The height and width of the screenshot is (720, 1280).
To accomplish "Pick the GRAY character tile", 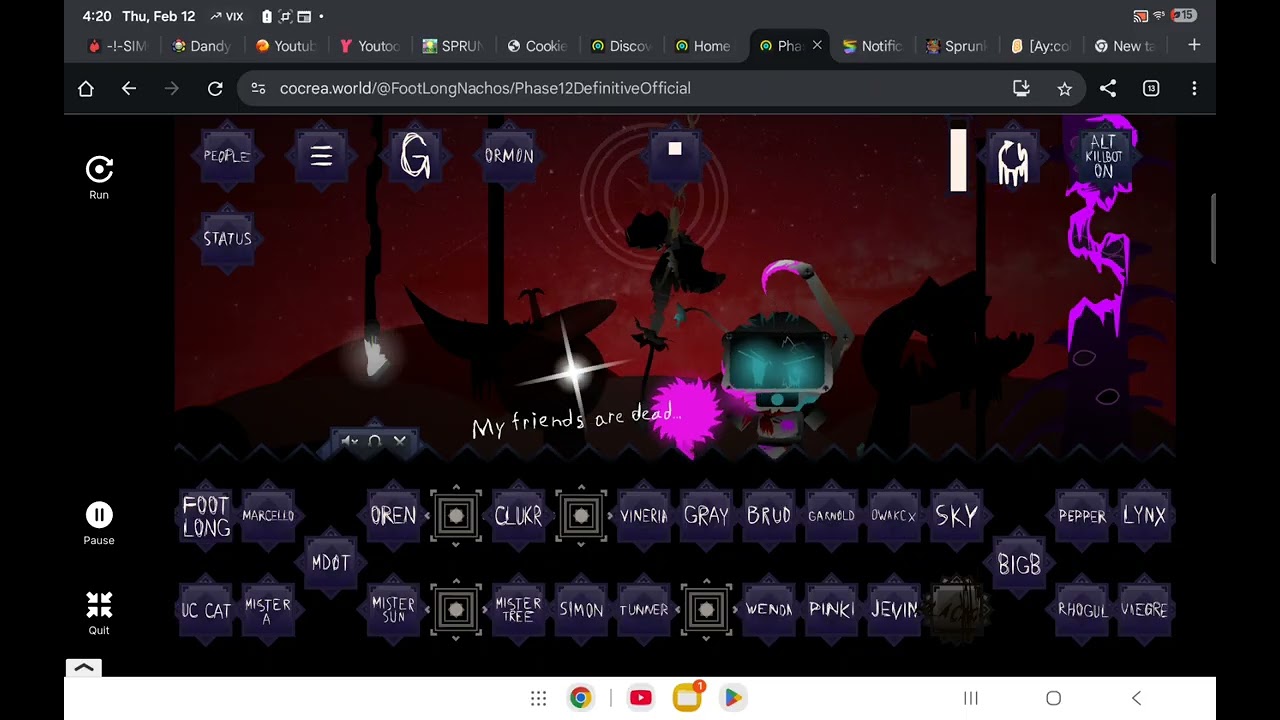I will click(x=706, y=516).
